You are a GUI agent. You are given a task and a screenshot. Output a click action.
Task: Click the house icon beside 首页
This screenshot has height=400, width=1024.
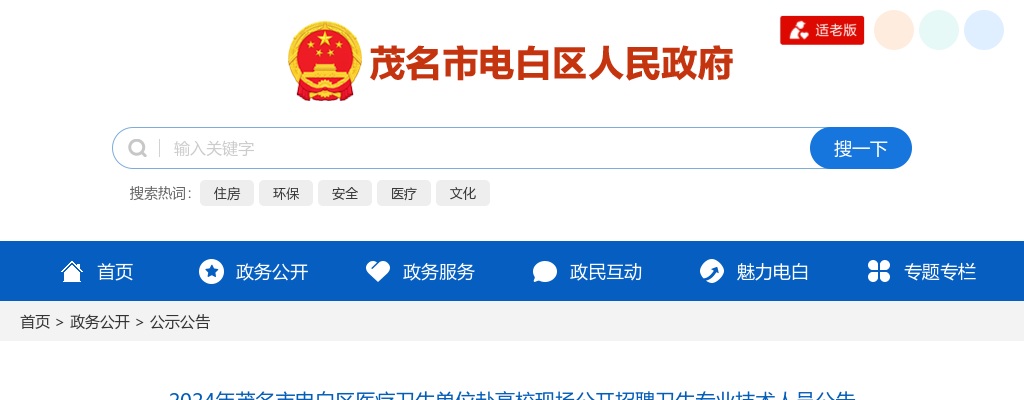72,271
